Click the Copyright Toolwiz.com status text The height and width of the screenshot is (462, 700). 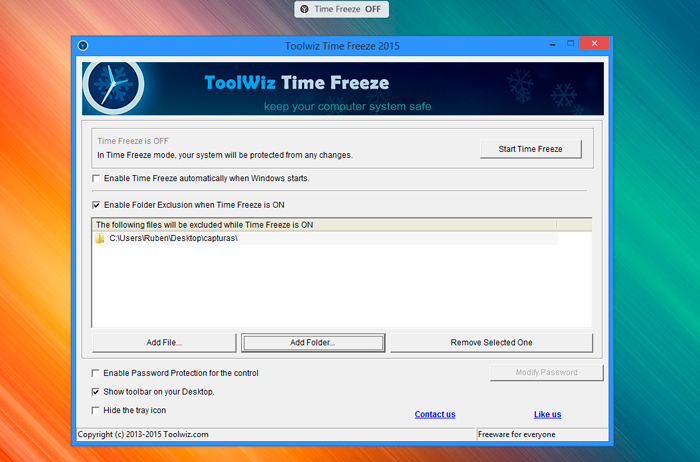tap(143, 434)
